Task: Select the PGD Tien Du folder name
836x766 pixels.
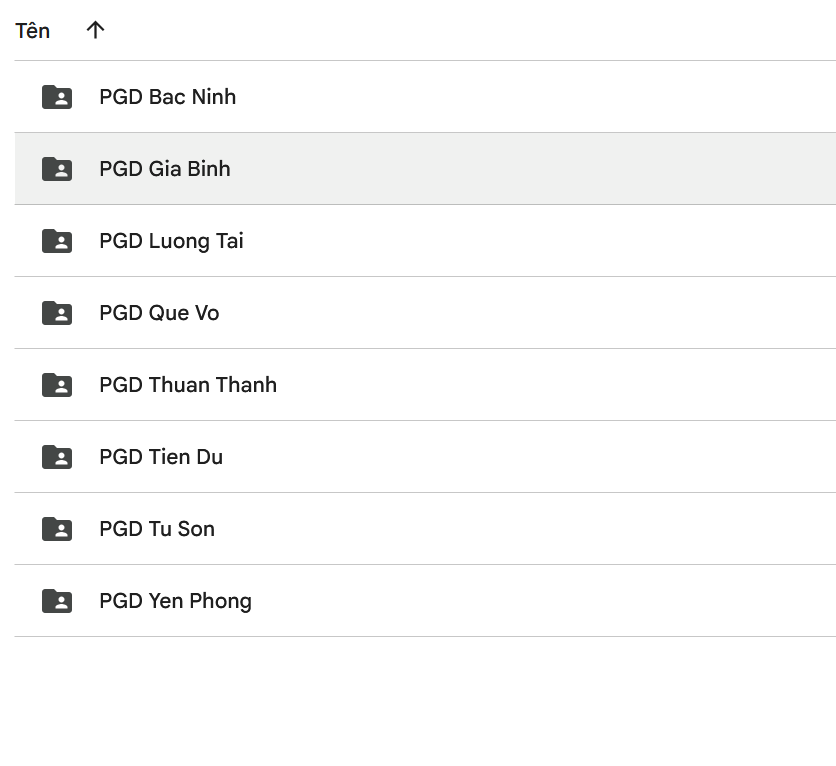Action: pos(161,457)
